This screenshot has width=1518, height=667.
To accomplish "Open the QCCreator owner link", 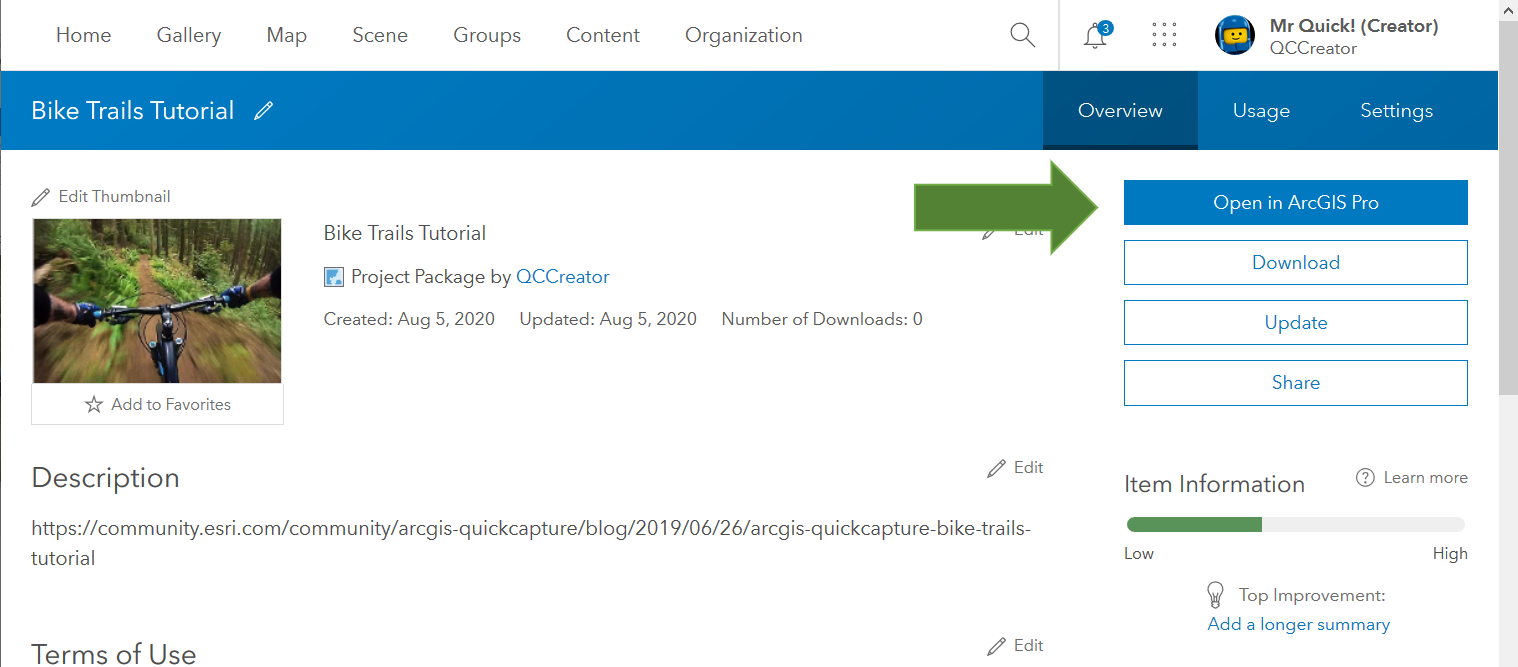I will tap(562, 277).
